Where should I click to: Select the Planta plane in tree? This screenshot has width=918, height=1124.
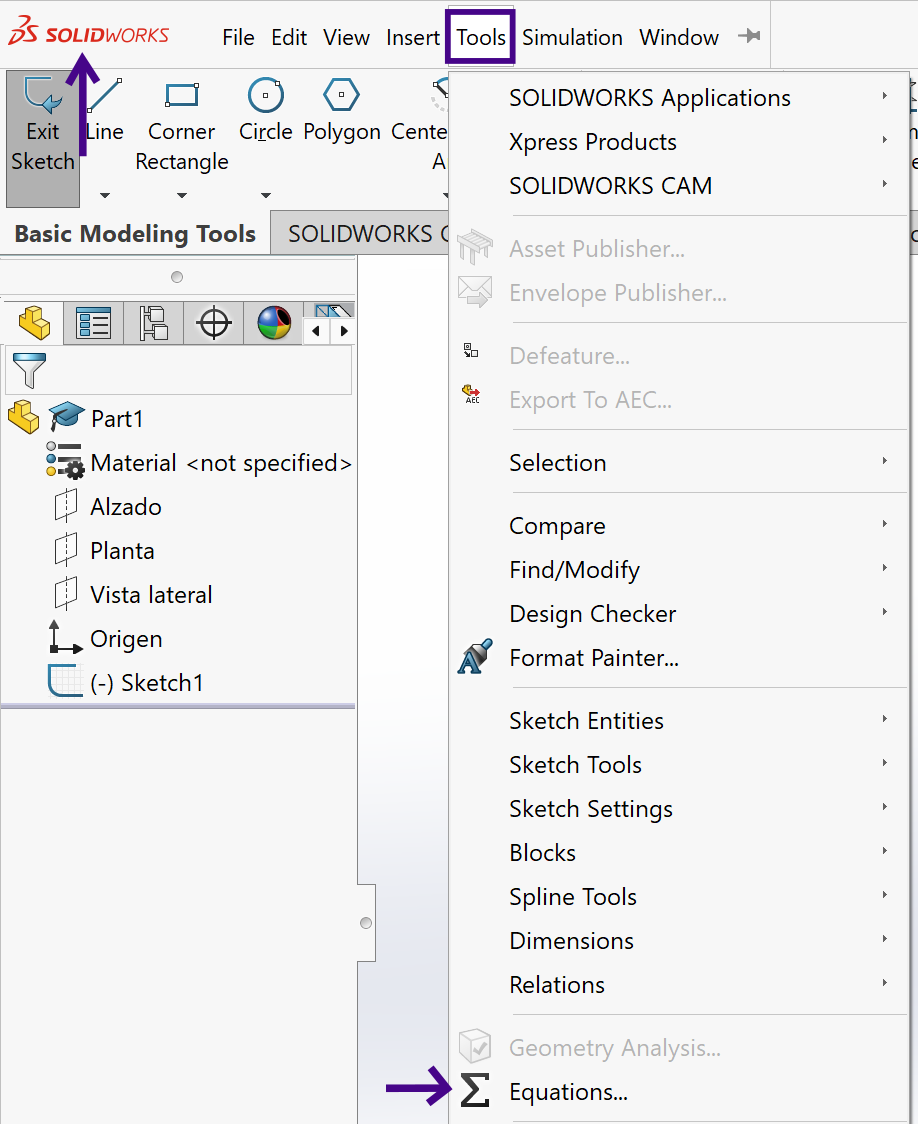click(x=123, y=551)
